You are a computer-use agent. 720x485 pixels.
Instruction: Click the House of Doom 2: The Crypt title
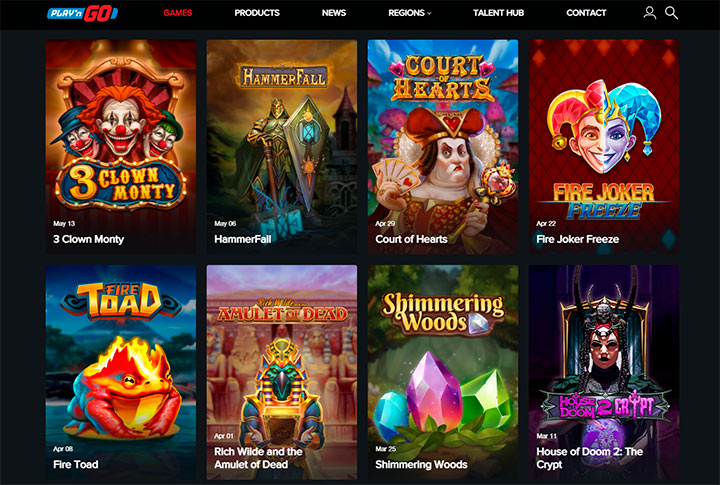pyautogui.click(x=589, y=458)
